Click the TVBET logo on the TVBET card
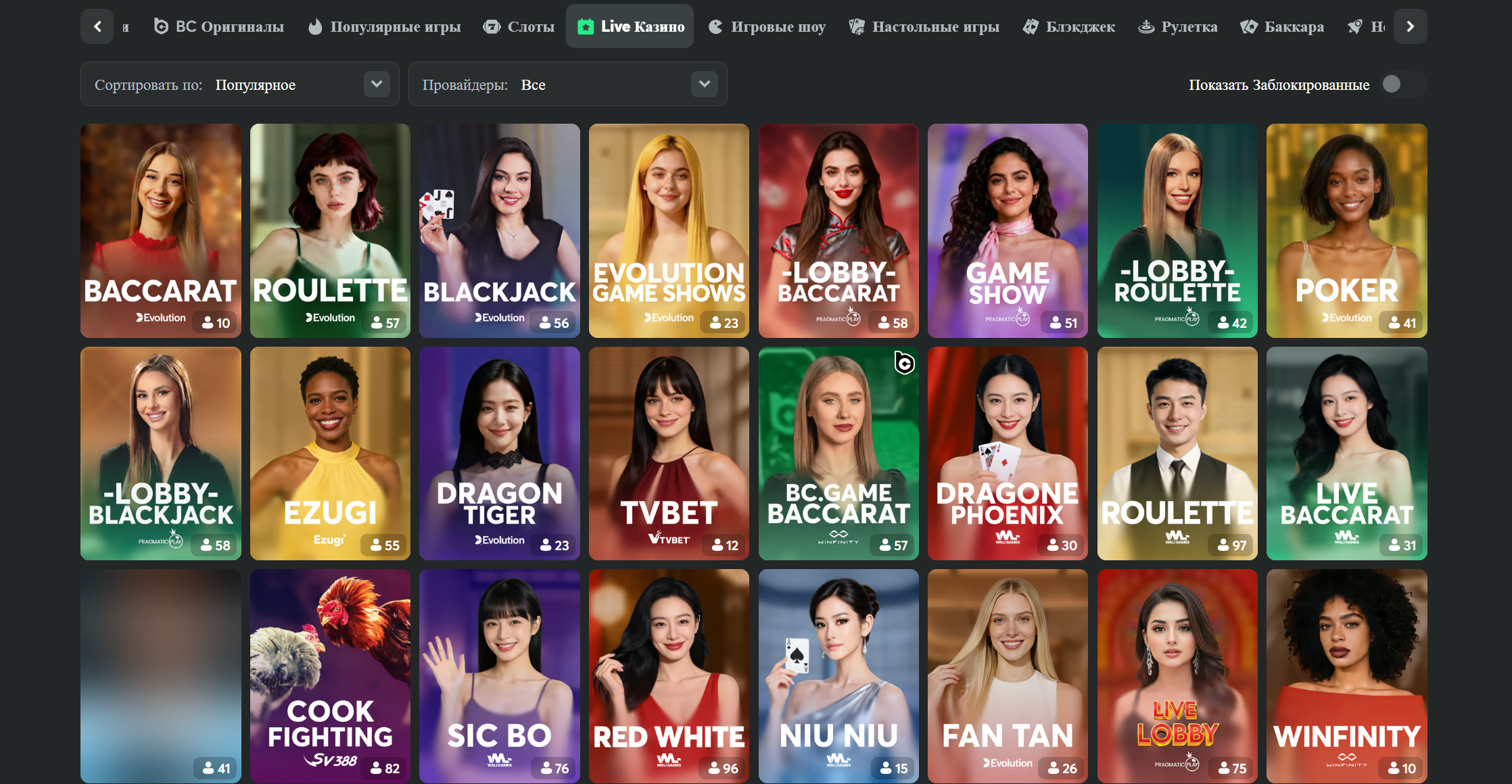 pyautogui.click(x=669, y=539)
